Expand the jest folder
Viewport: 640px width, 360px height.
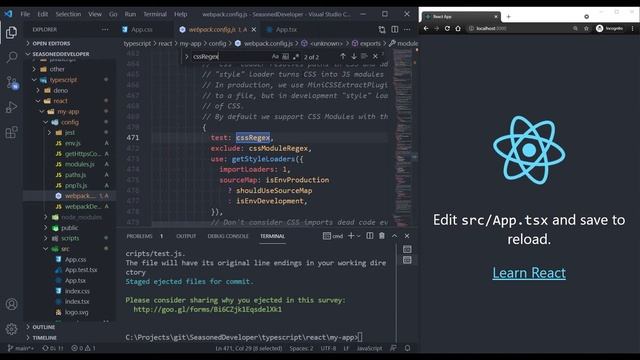point(69,133)
